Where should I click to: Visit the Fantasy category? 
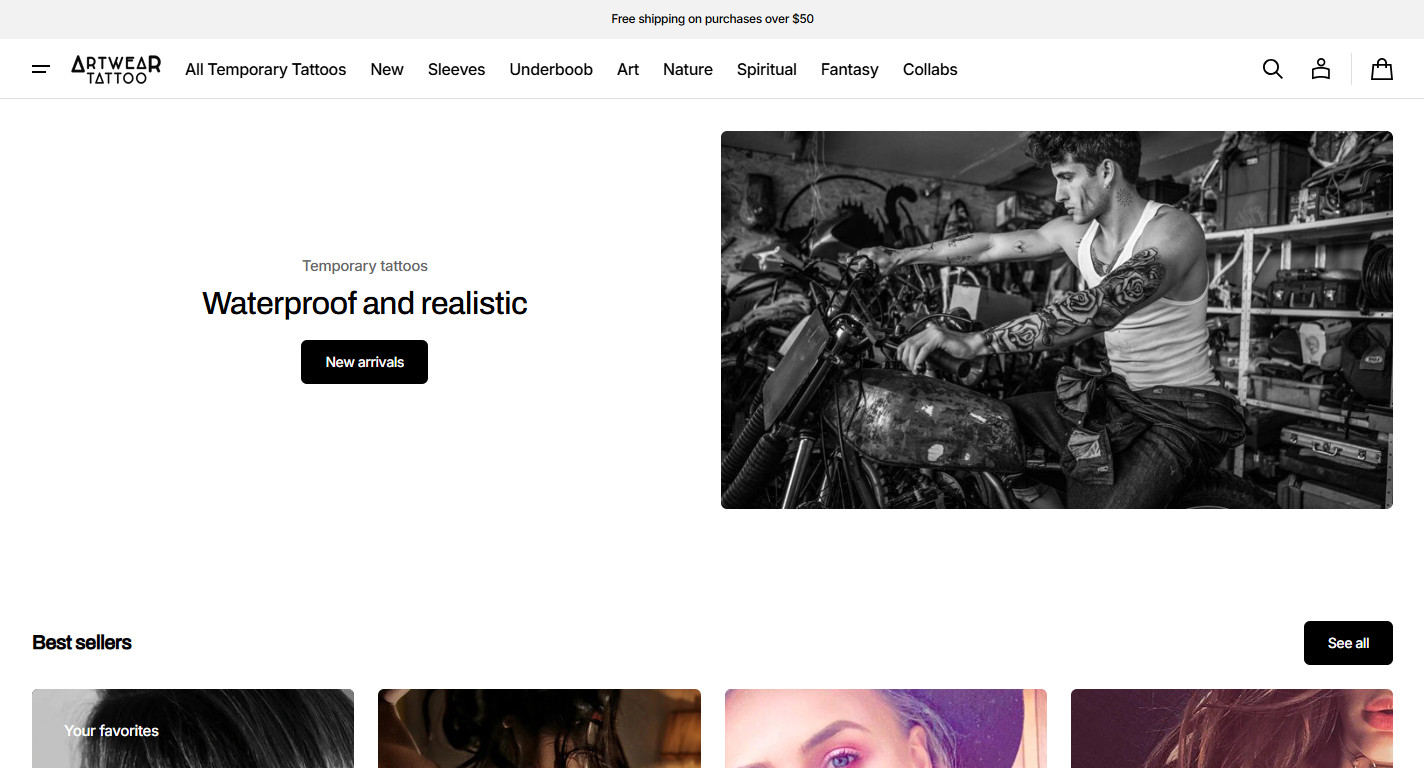tap(849, 69)
